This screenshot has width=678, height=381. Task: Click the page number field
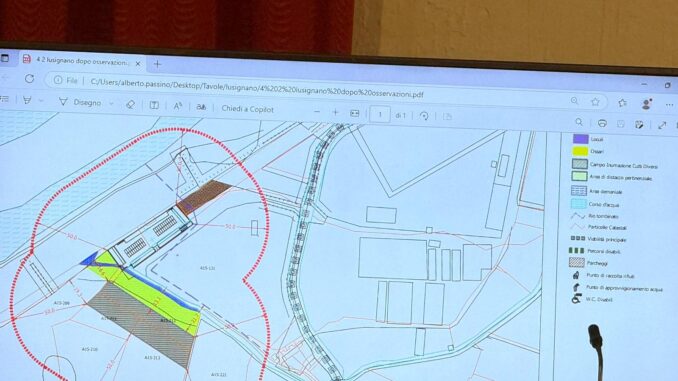point(380,115)
